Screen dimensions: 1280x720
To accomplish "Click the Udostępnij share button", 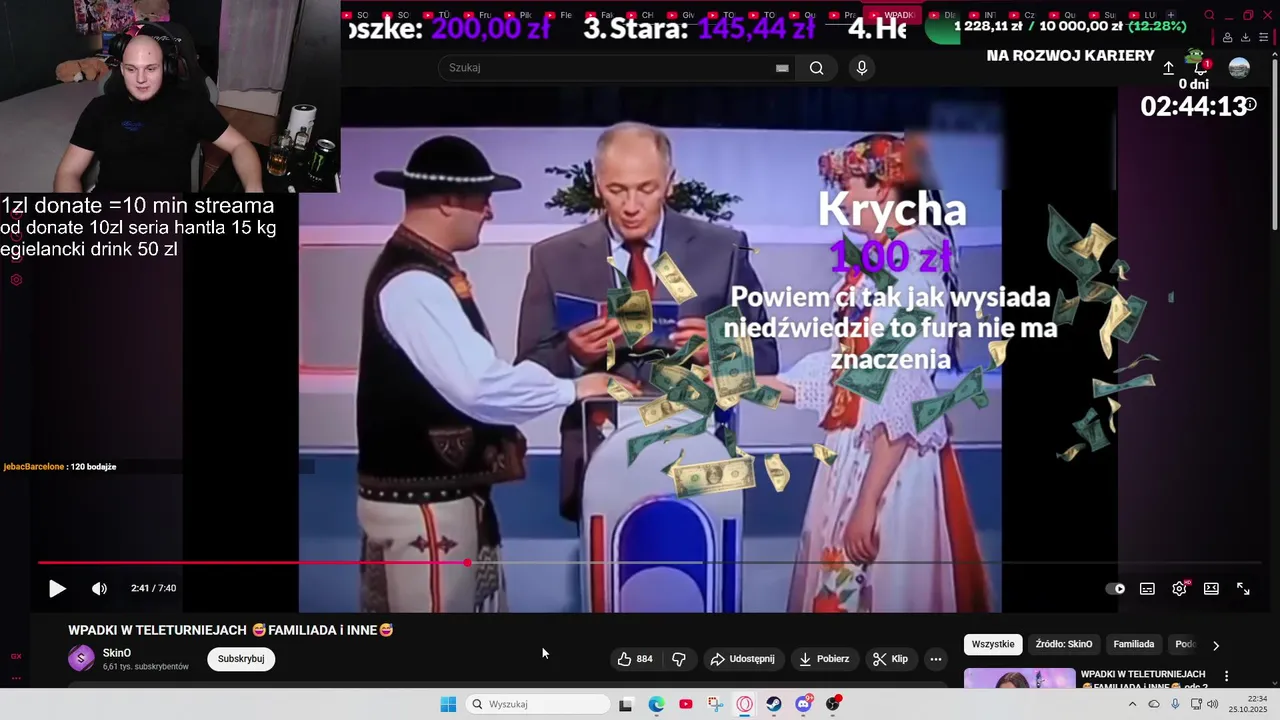I will 741,659.
